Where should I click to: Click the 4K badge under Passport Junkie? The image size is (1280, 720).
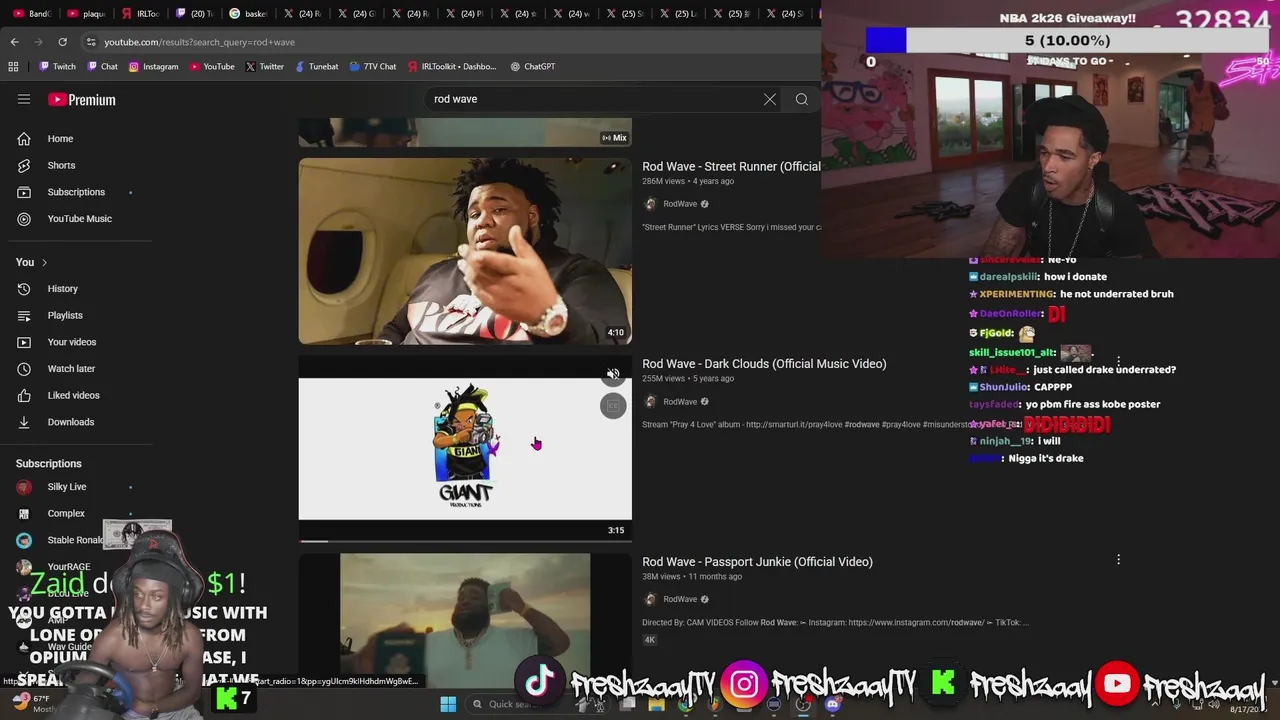[649, 640]
